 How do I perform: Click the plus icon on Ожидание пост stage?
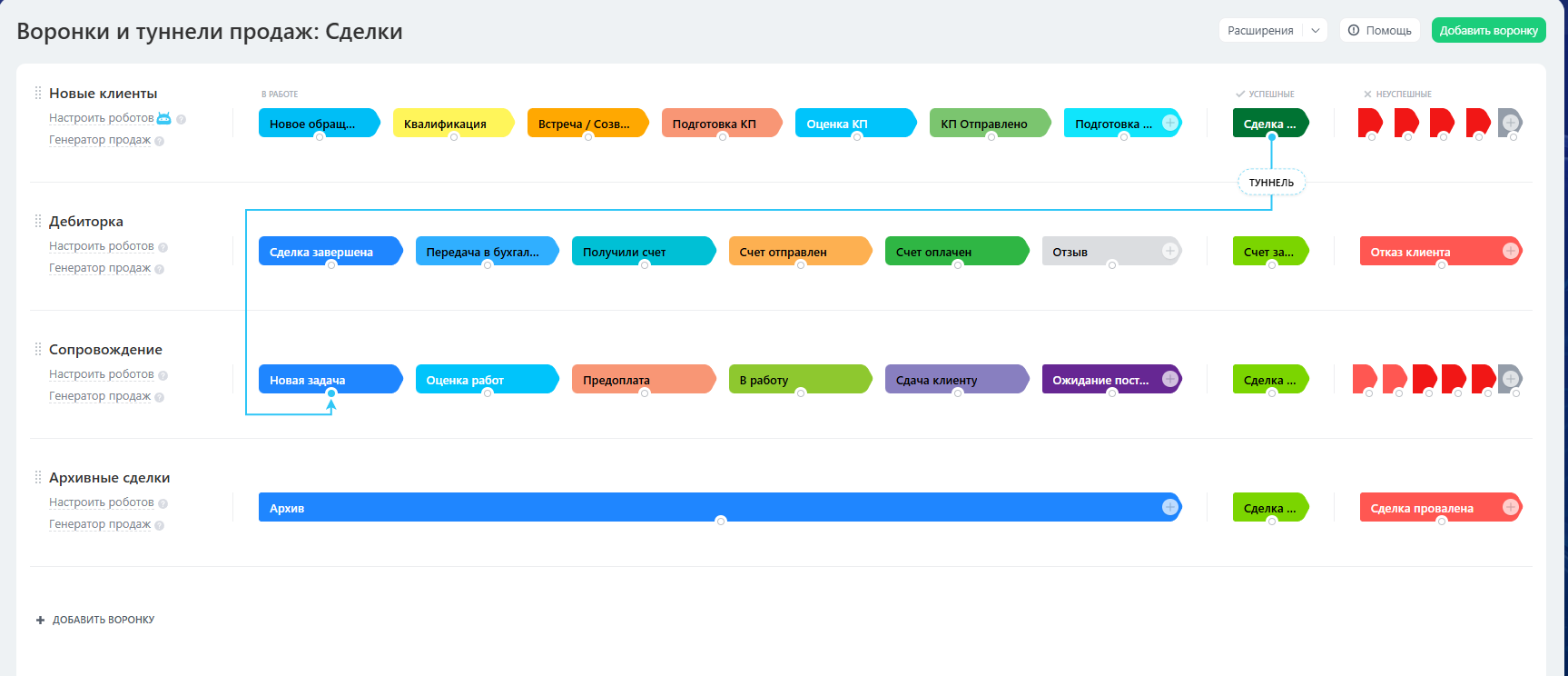(1170, 379)
